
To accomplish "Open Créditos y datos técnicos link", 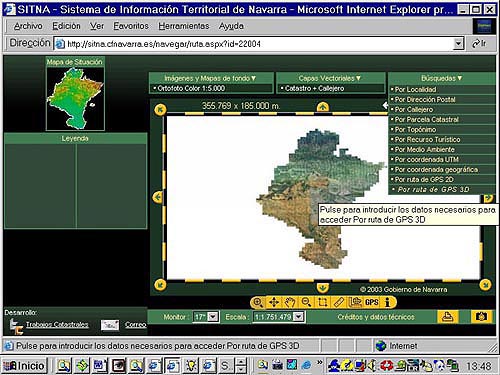I will tap(376, 317).
